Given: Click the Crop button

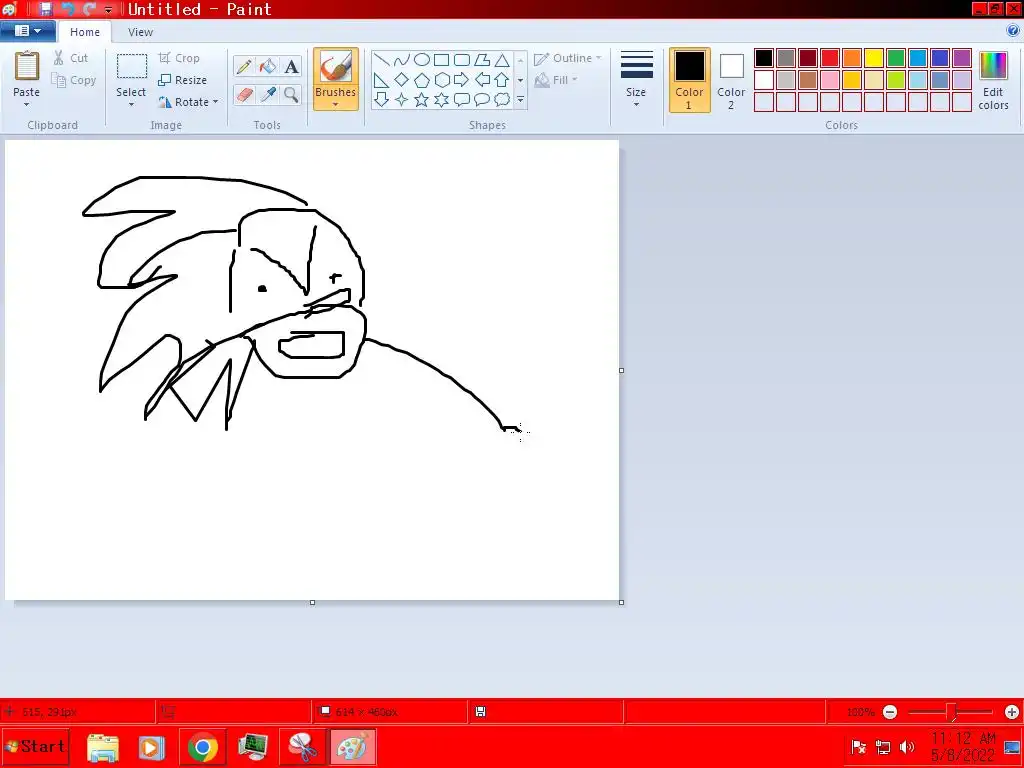Looking at the screenshot, I should point(179,58).
